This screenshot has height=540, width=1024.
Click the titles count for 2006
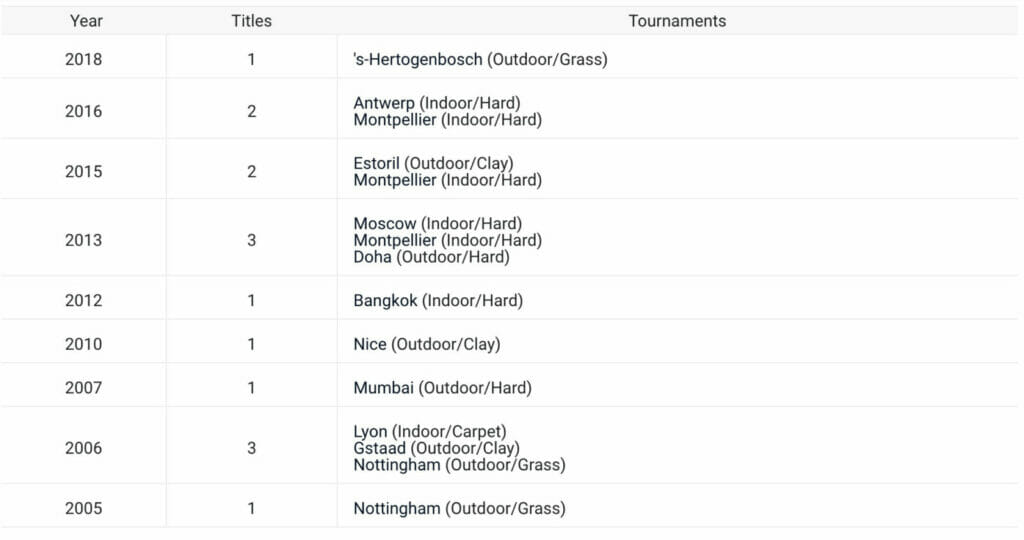(x=251, y=448)
